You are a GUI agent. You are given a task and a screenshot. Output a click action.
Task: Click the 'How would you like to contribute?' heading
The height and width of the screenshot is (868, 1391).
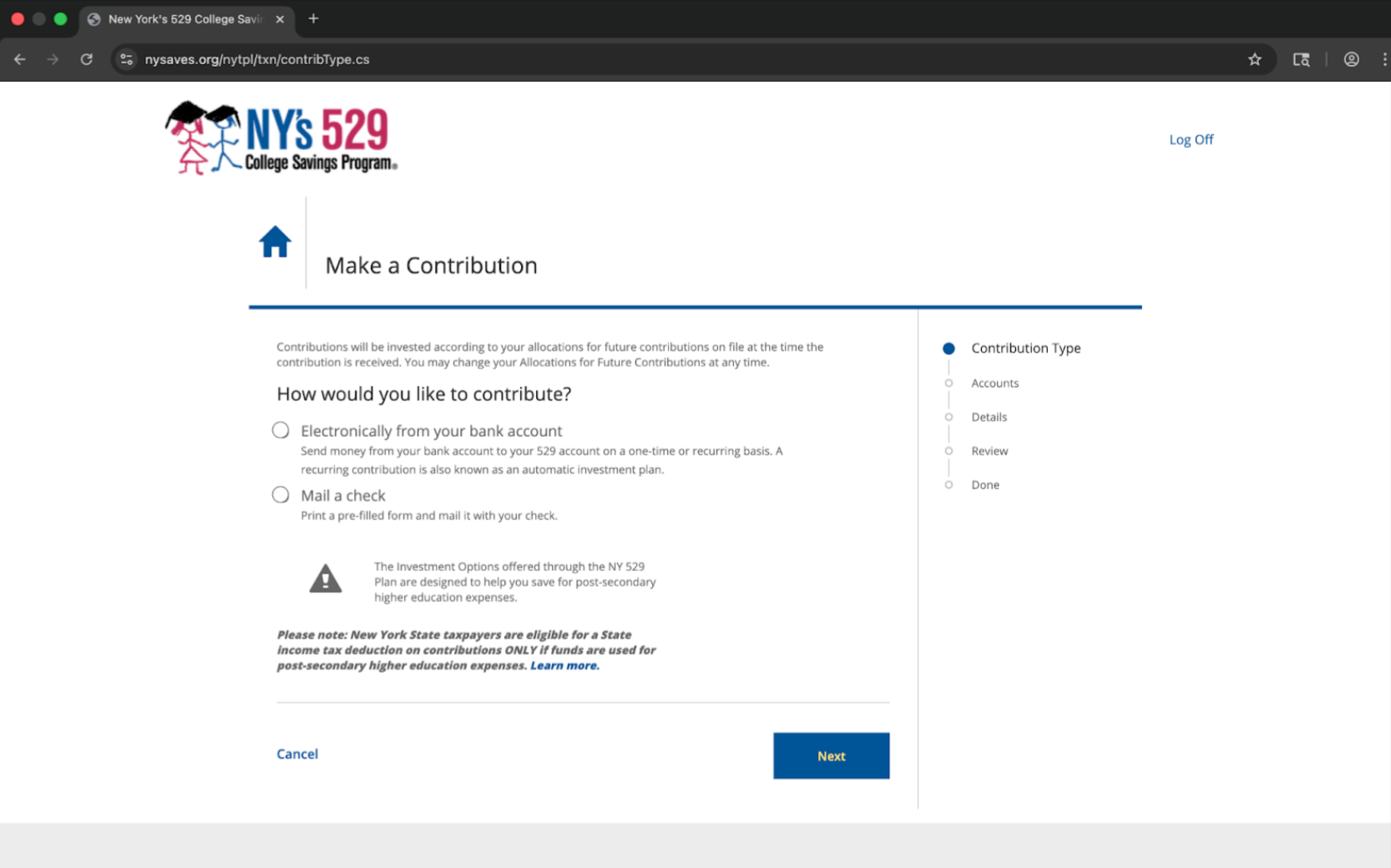[x=424, y=394]
